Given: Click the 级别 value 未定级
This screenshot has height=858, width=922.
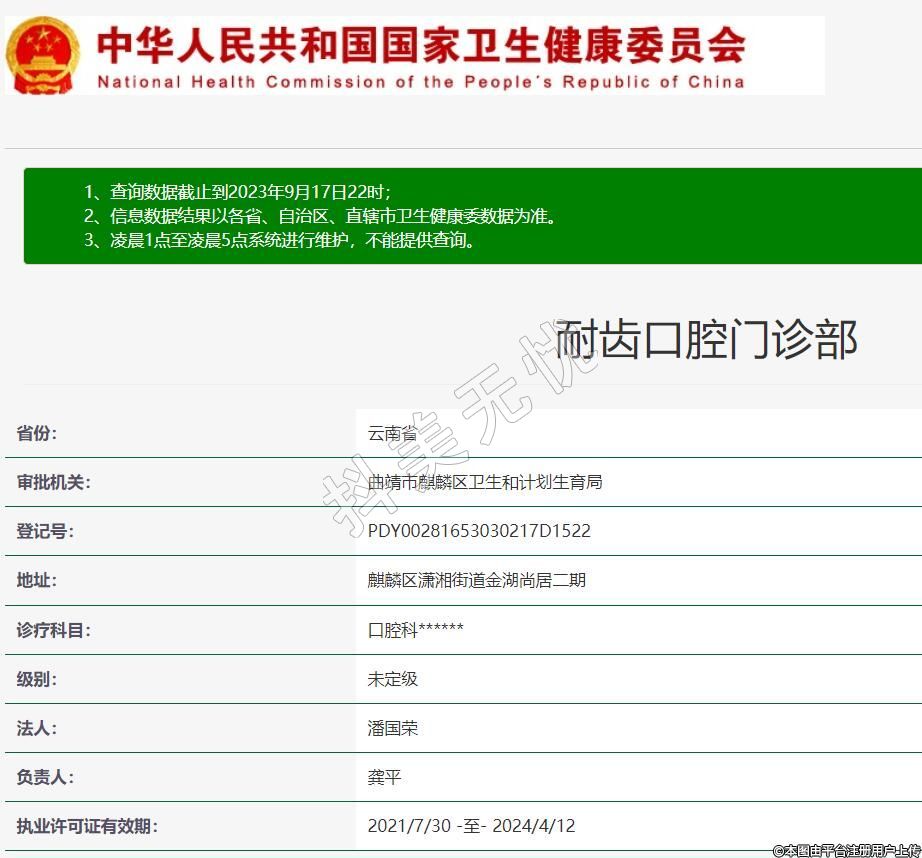Looking at the screenshot, I should (x=392, y=679).
